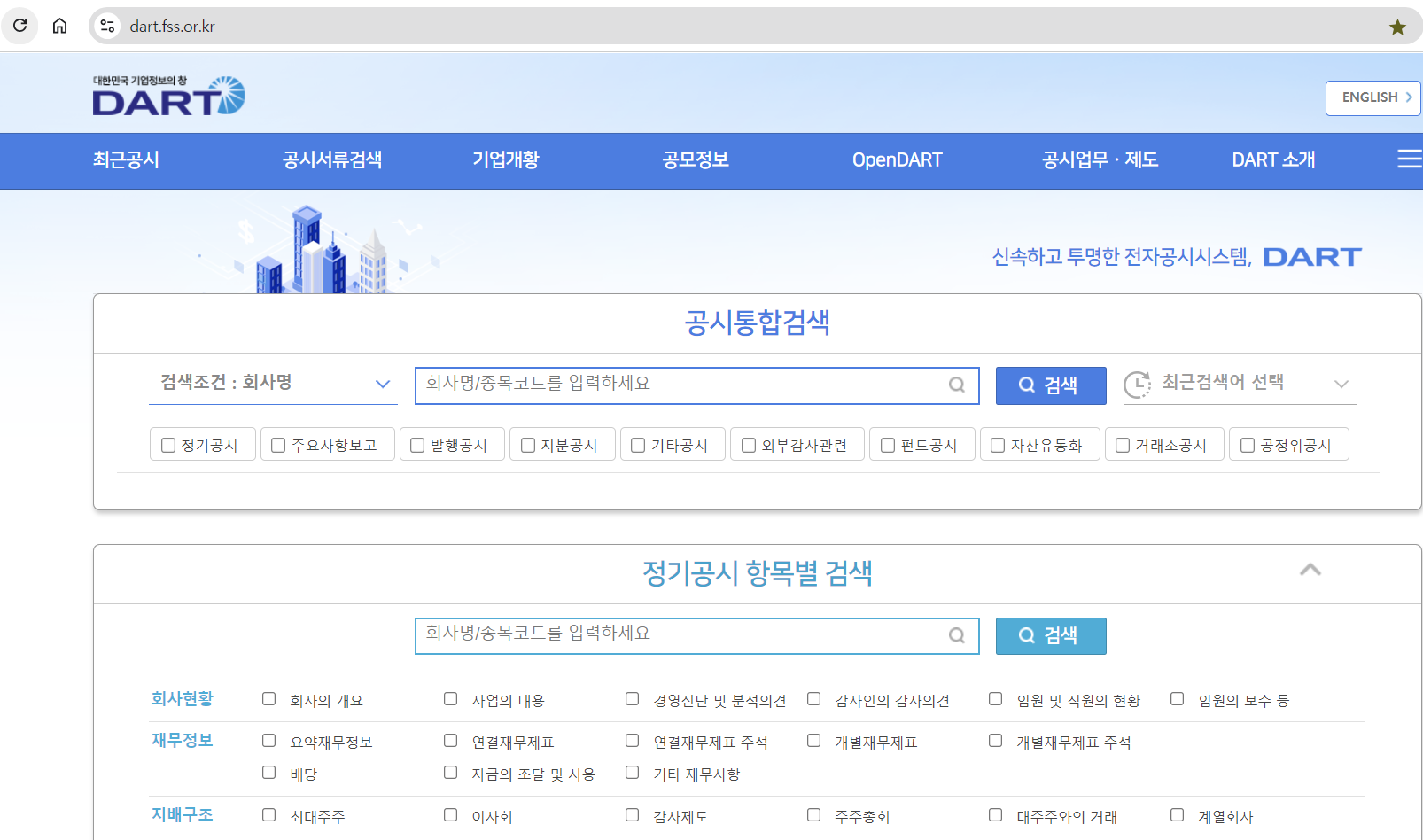Open the 공시업무 · 제도 menu
1423x840 pixels.
point(1100,160)
